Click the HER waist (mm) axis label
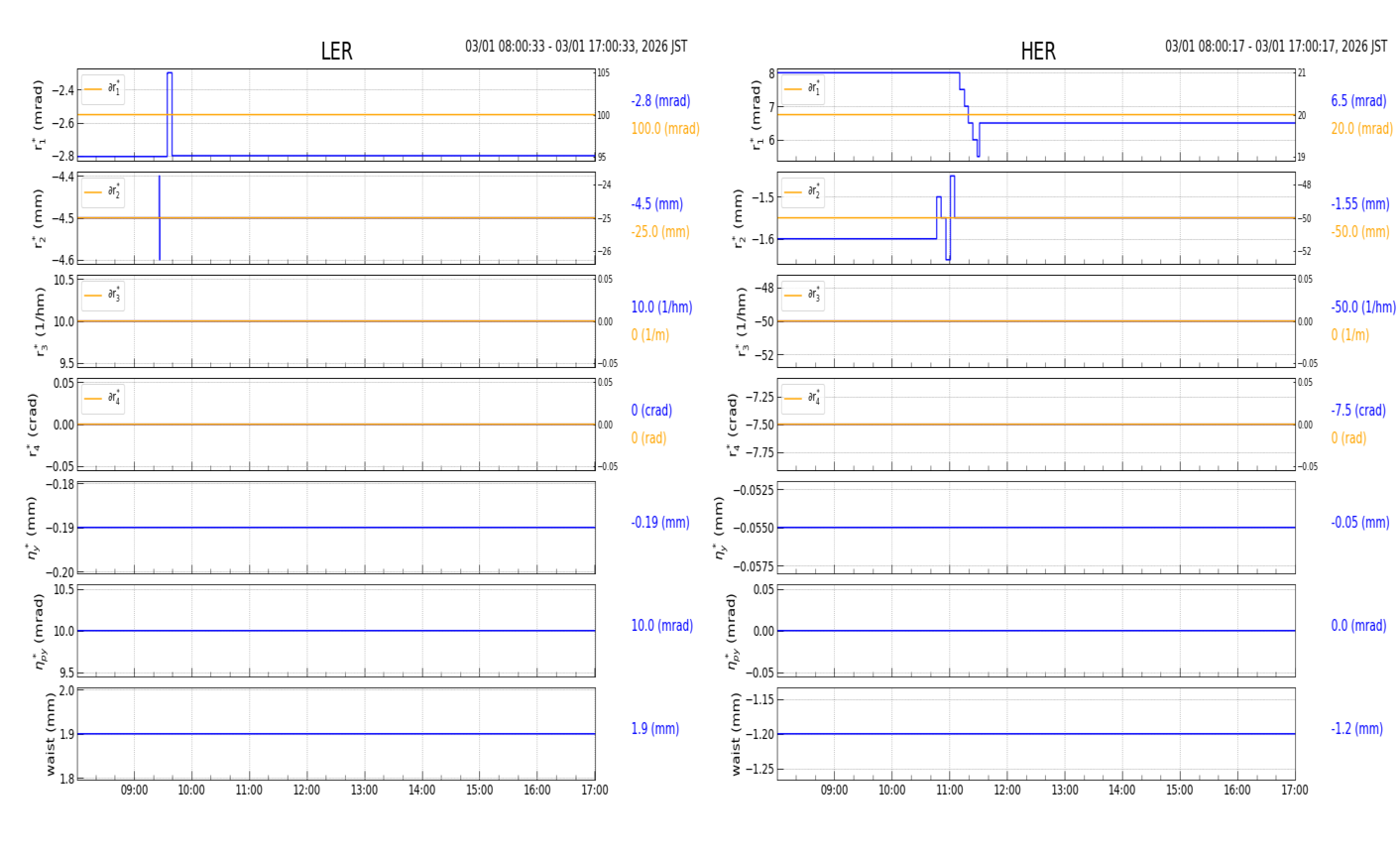Screen dimensions: 1400x857 coord(737,734)
